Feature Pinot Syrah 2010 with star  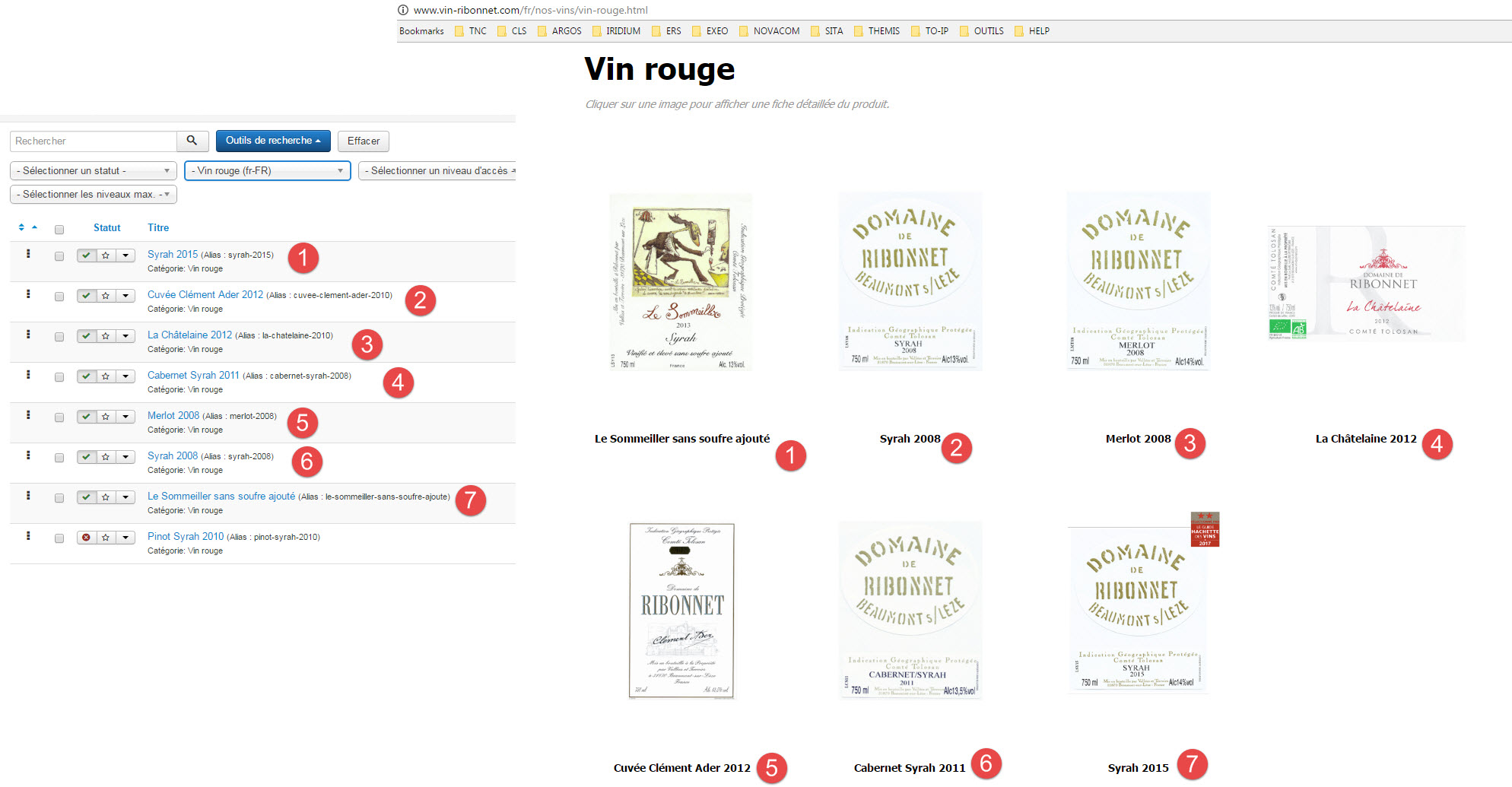[106, 538]
